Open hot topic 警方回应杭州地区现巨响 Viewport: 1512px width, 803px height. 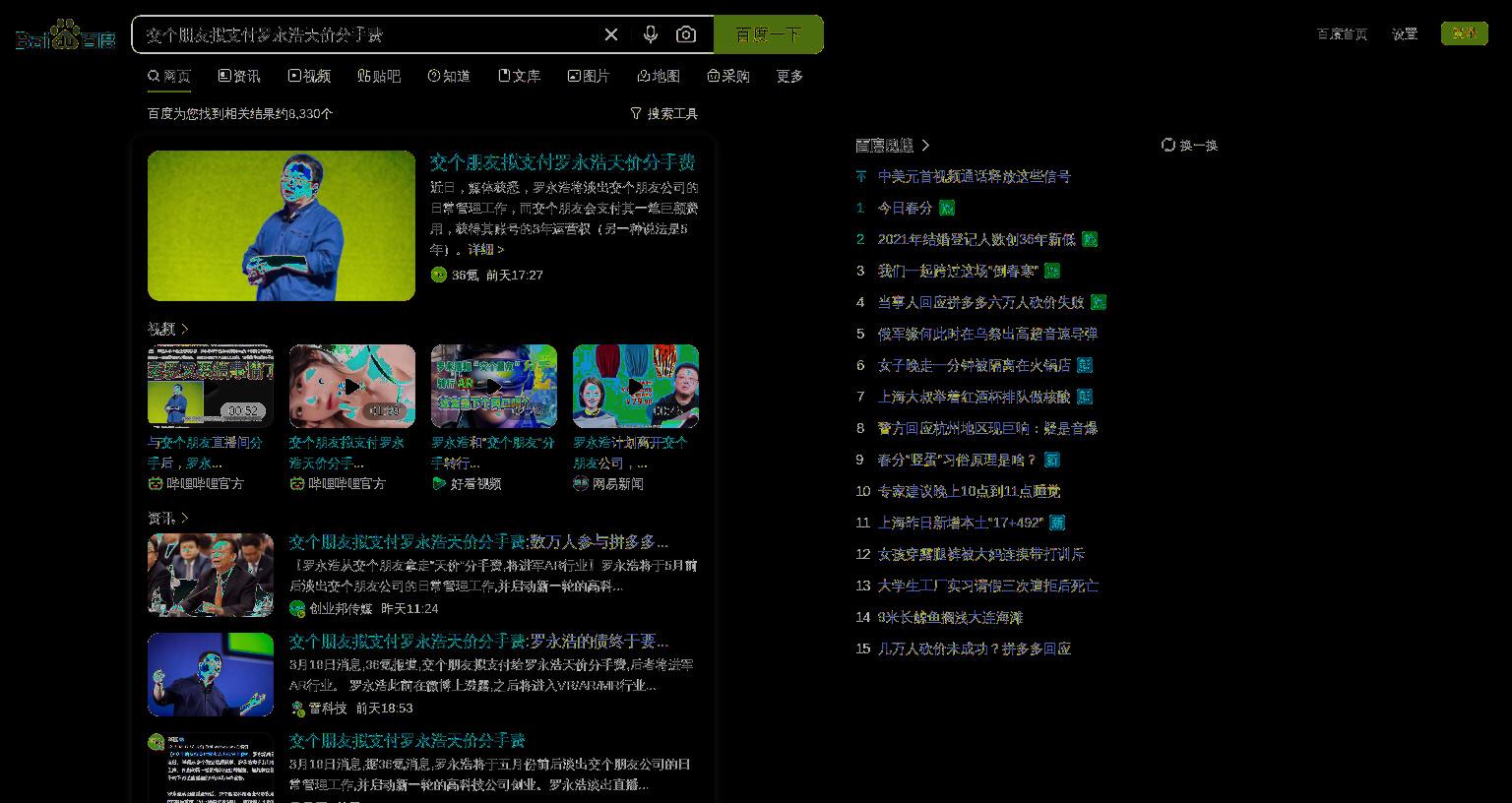click(x=987, y=428)
